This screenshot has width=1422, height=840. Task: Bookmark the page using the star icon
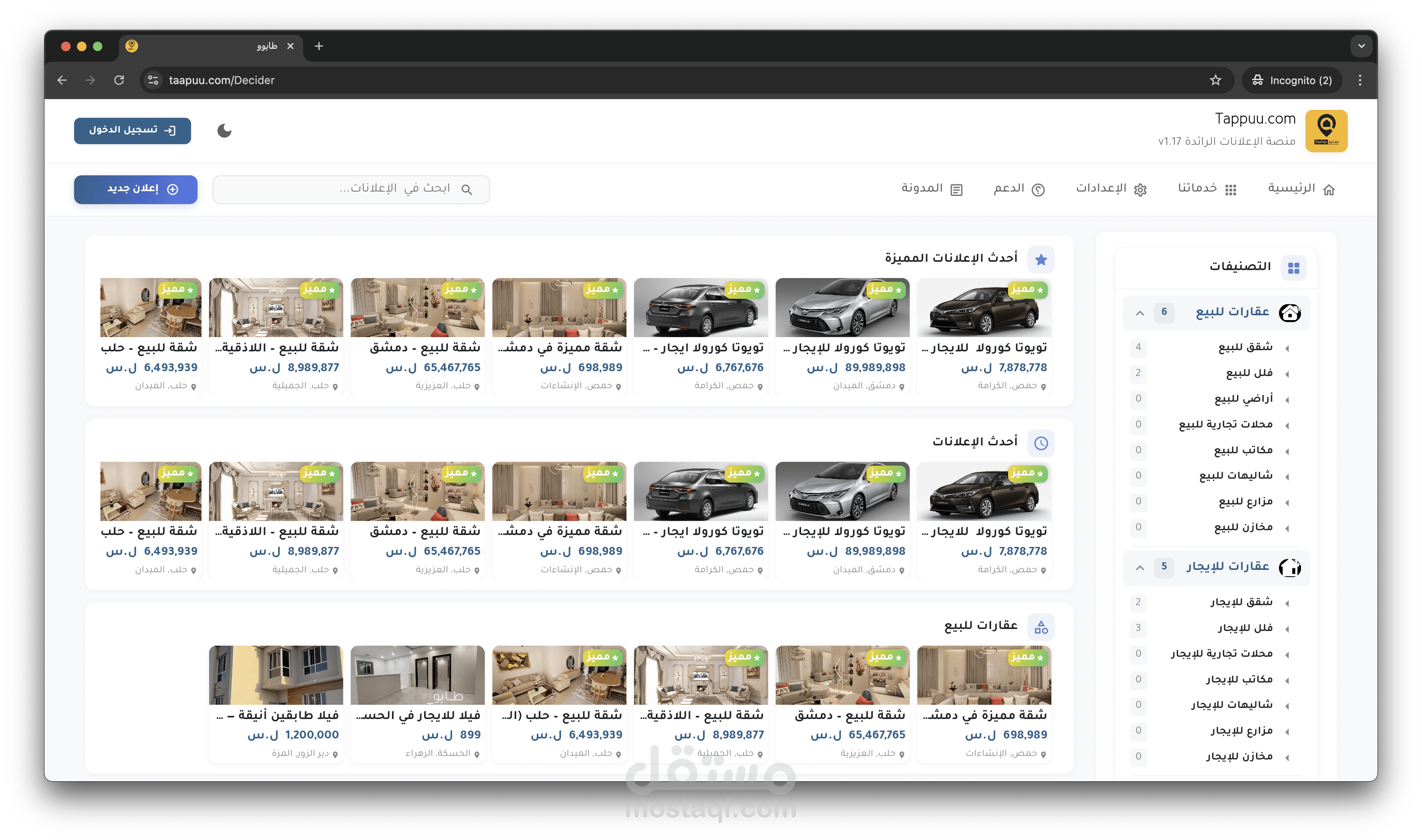point(1215,80)
